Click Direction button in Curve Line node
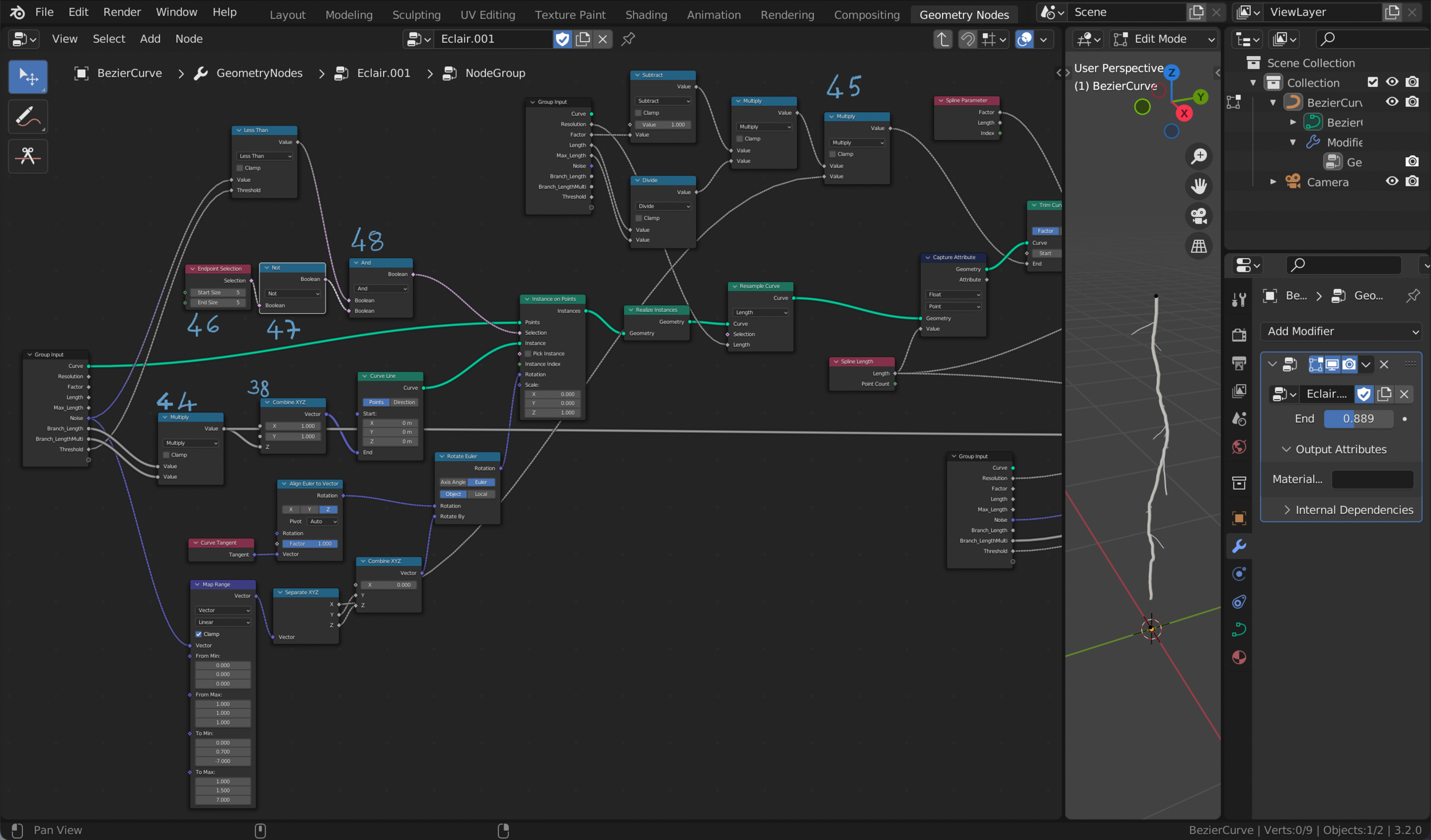This screenshot has height=840, width=1431. pos(404,402)
